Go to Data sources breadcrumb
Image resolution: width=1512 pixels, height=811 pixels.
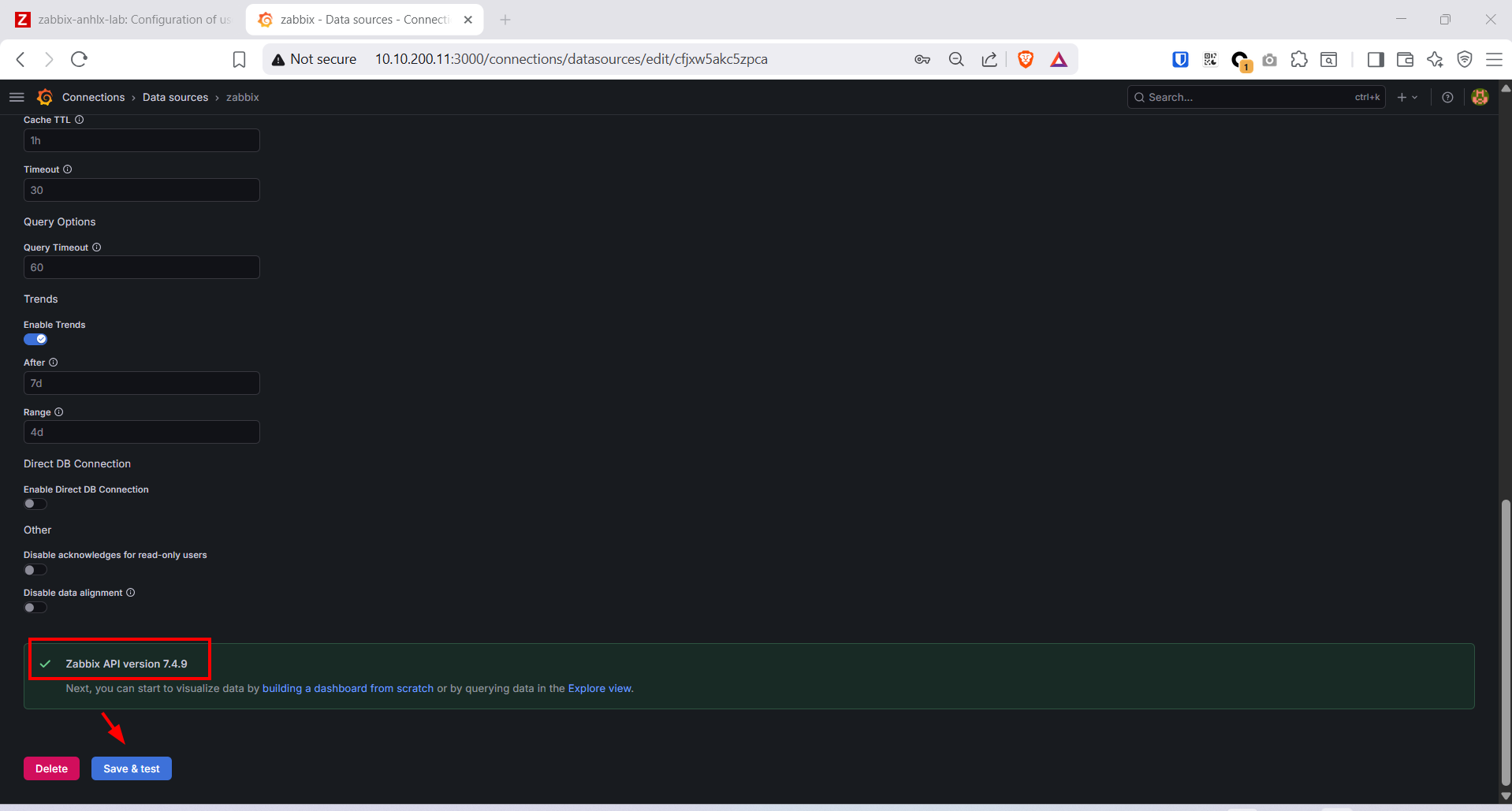pyautogui.click(x=175, y=97)
